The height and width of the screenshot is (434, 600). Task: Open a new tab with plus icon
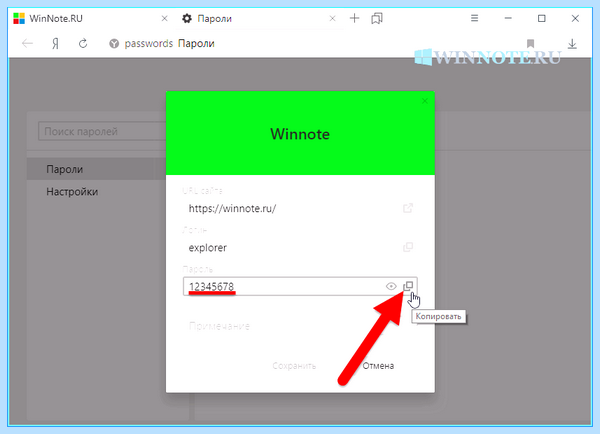click(355, 18)
